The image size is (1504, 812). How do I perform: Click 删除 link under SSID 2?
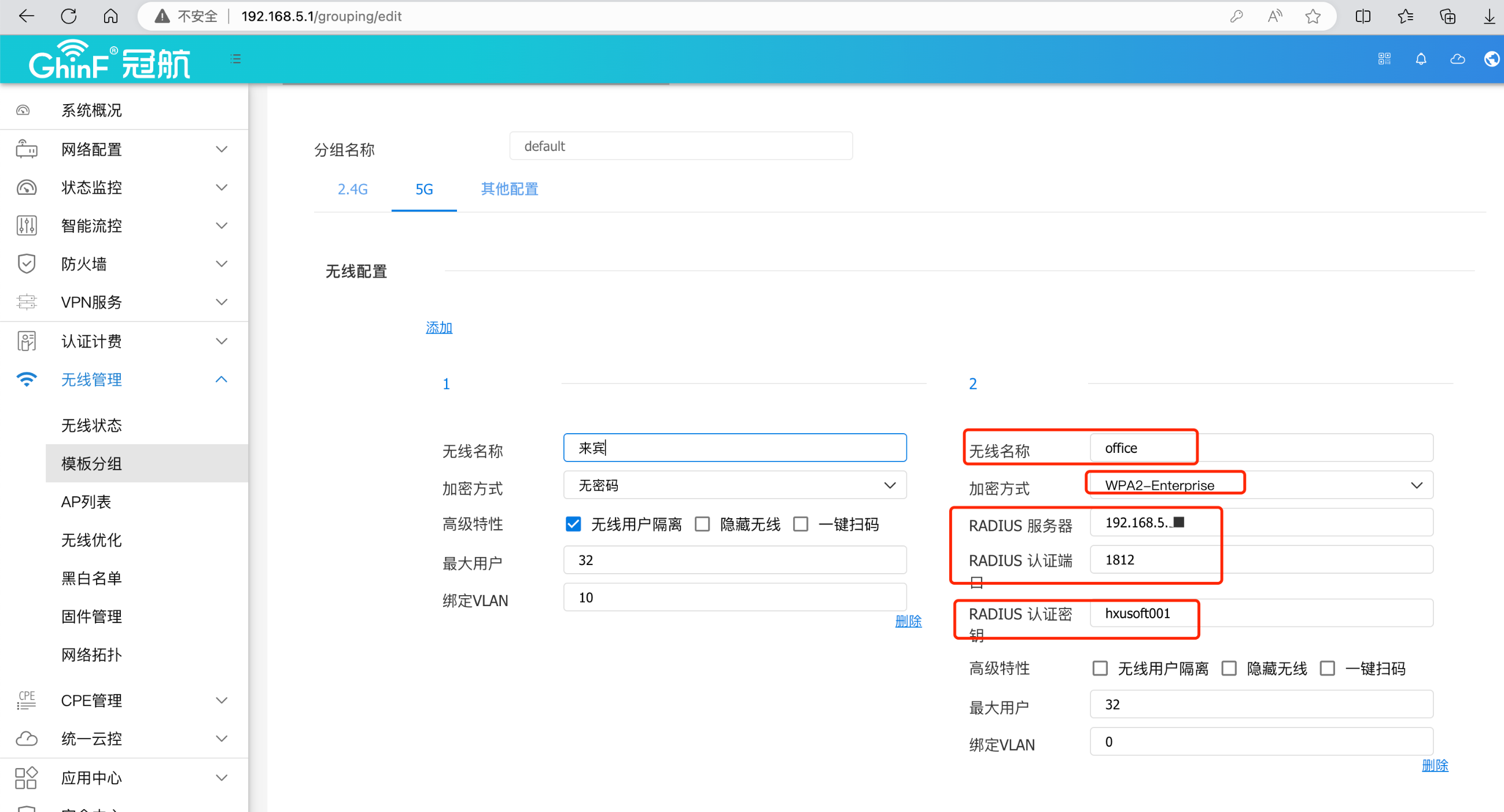[1435, 765]
